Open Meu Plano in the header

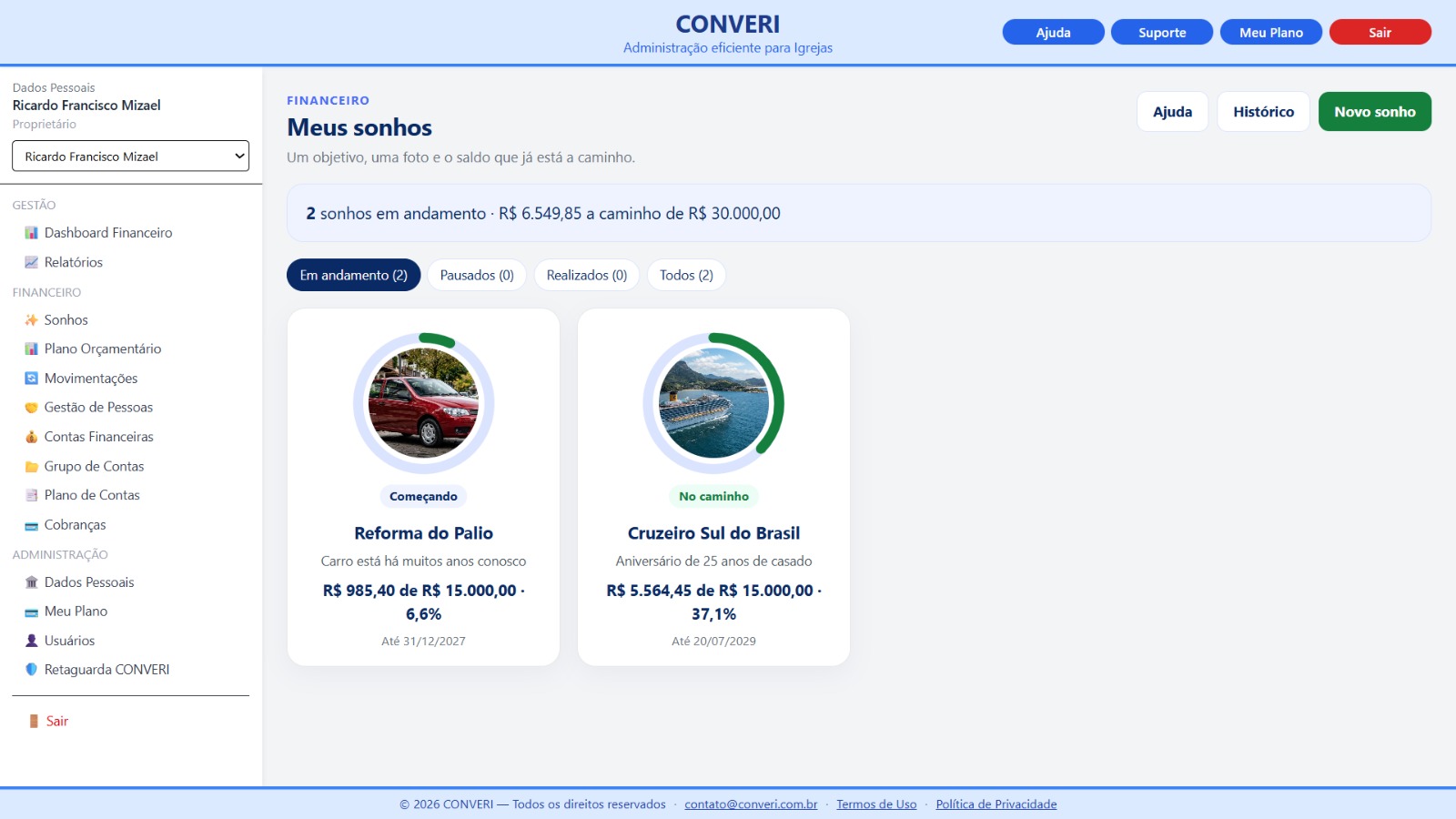tap(1271, 32)
